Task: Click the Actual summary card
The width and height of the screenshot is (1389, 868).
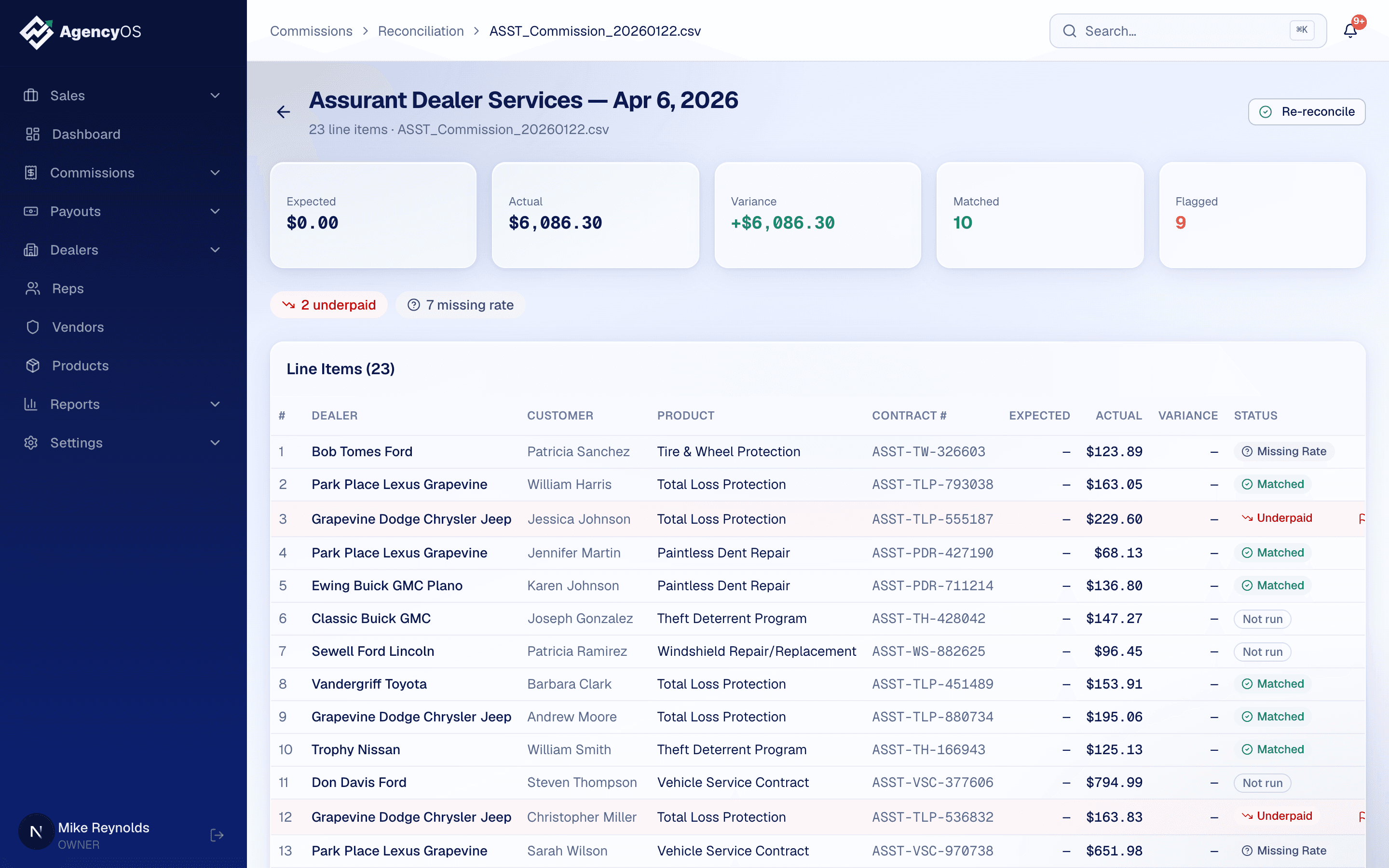Action: (x=595, y=215)
